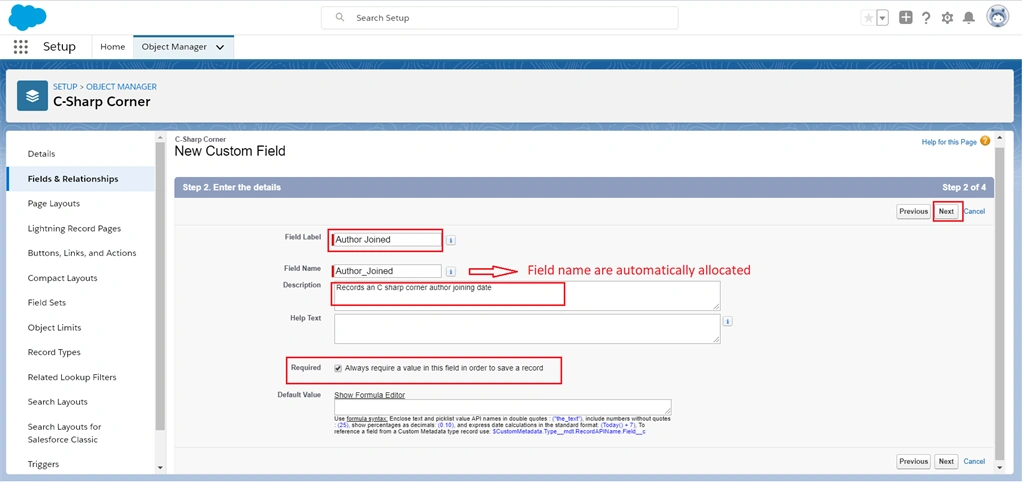Expand the Object Manager tab chevron
The height and width of the screenshot is (483, 1024).
pos(220,47)
